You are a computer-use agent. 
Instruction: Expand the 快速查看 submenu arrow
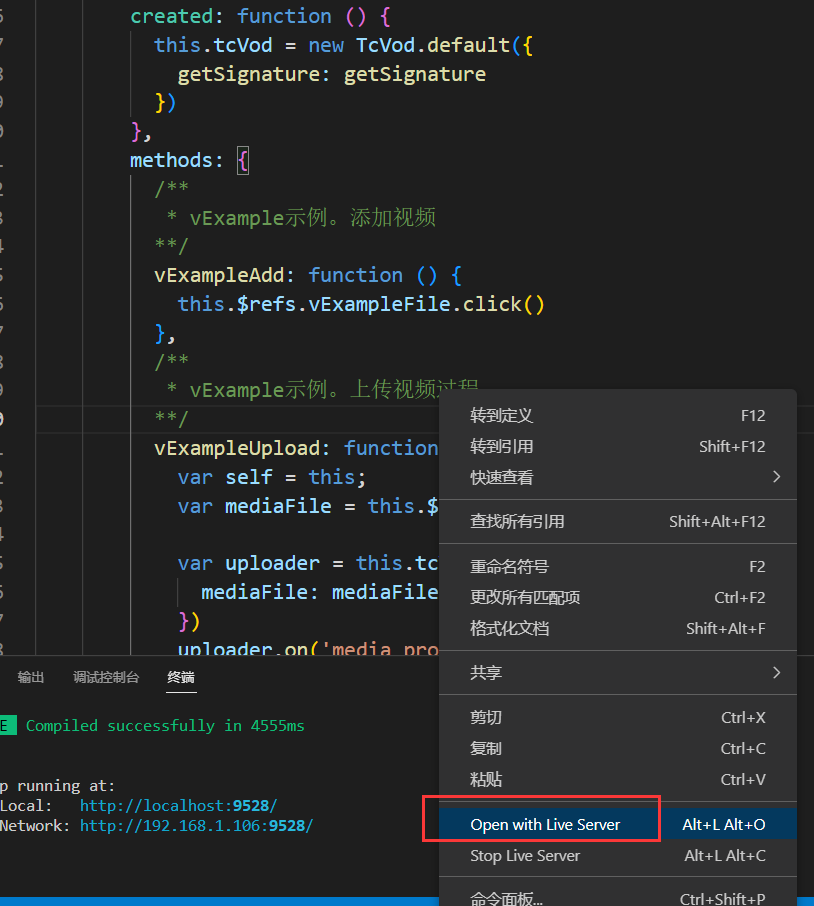point(776,477)
